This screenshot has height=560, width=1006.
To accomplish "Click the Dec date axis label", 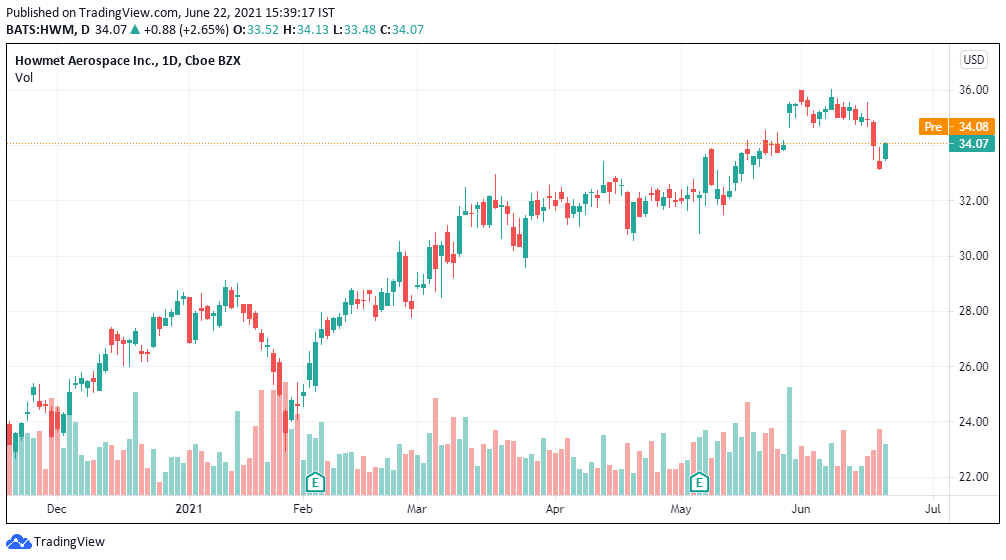I will (x=56, y=509).
